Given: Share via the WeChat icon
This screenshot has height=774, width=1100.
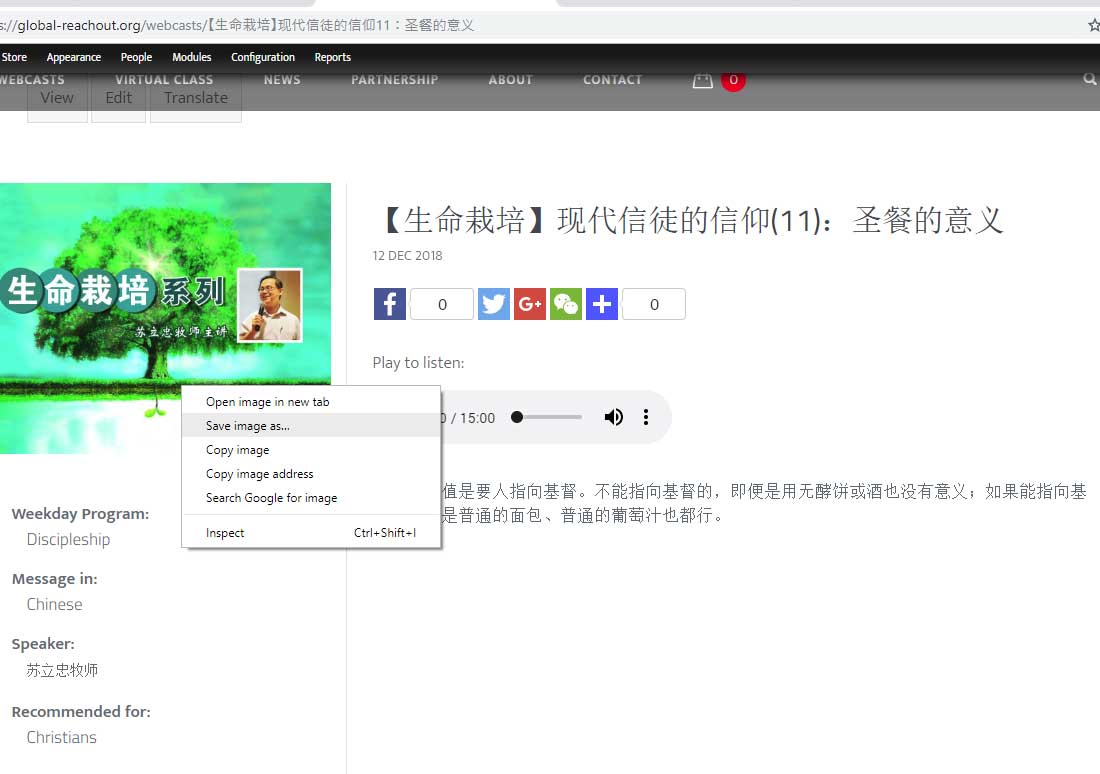Looking at the screenshot, I should point(565,304).
